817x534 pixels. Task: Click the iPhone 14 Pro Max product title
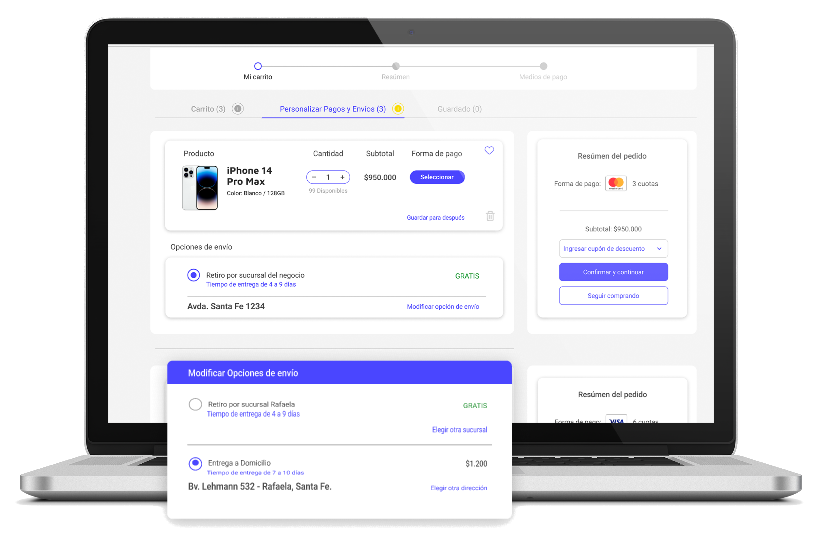(249, 176)
